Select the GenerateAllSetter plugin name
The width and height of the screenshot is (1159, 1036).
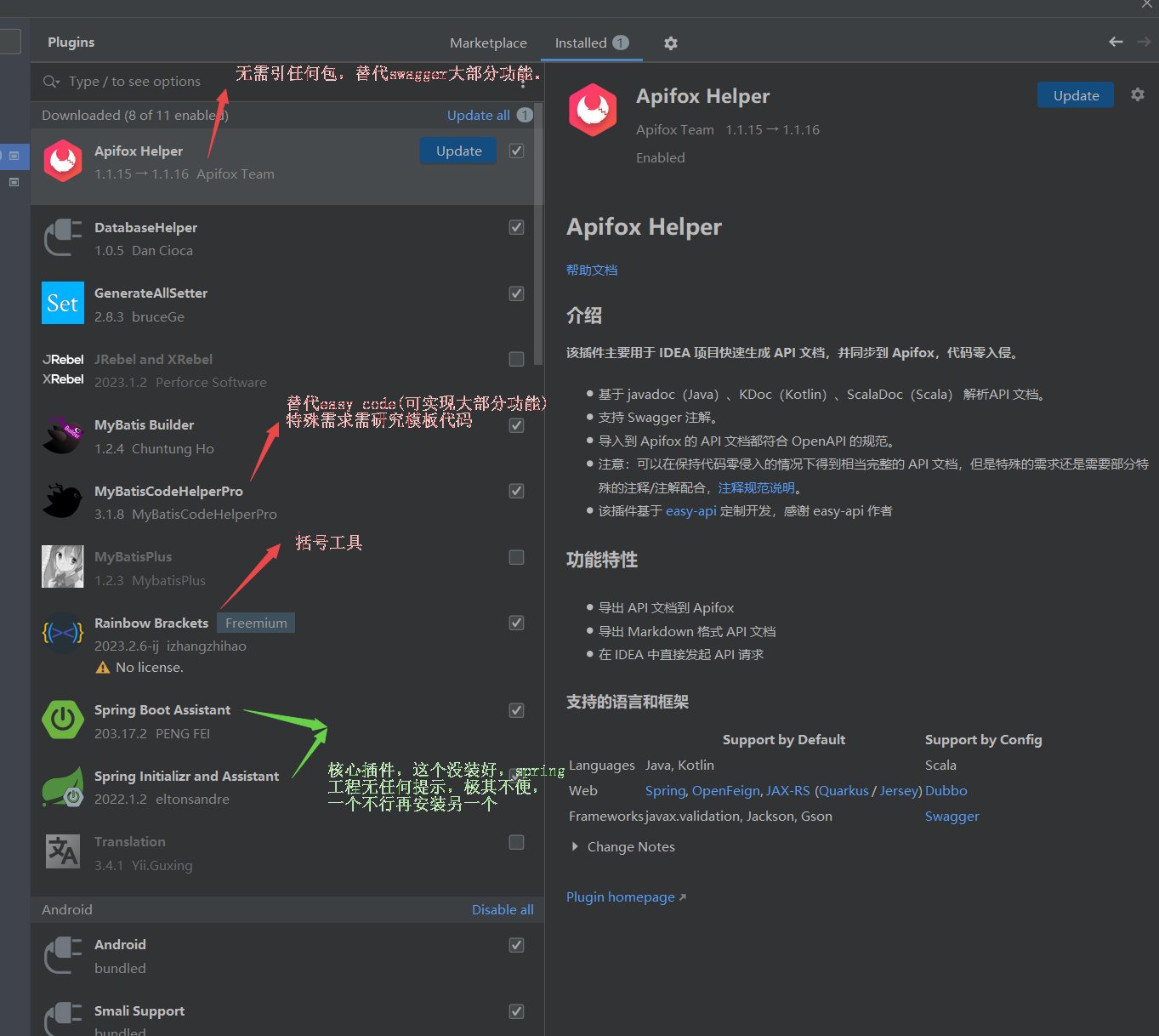pyautogui.click(x=151, y=293)
